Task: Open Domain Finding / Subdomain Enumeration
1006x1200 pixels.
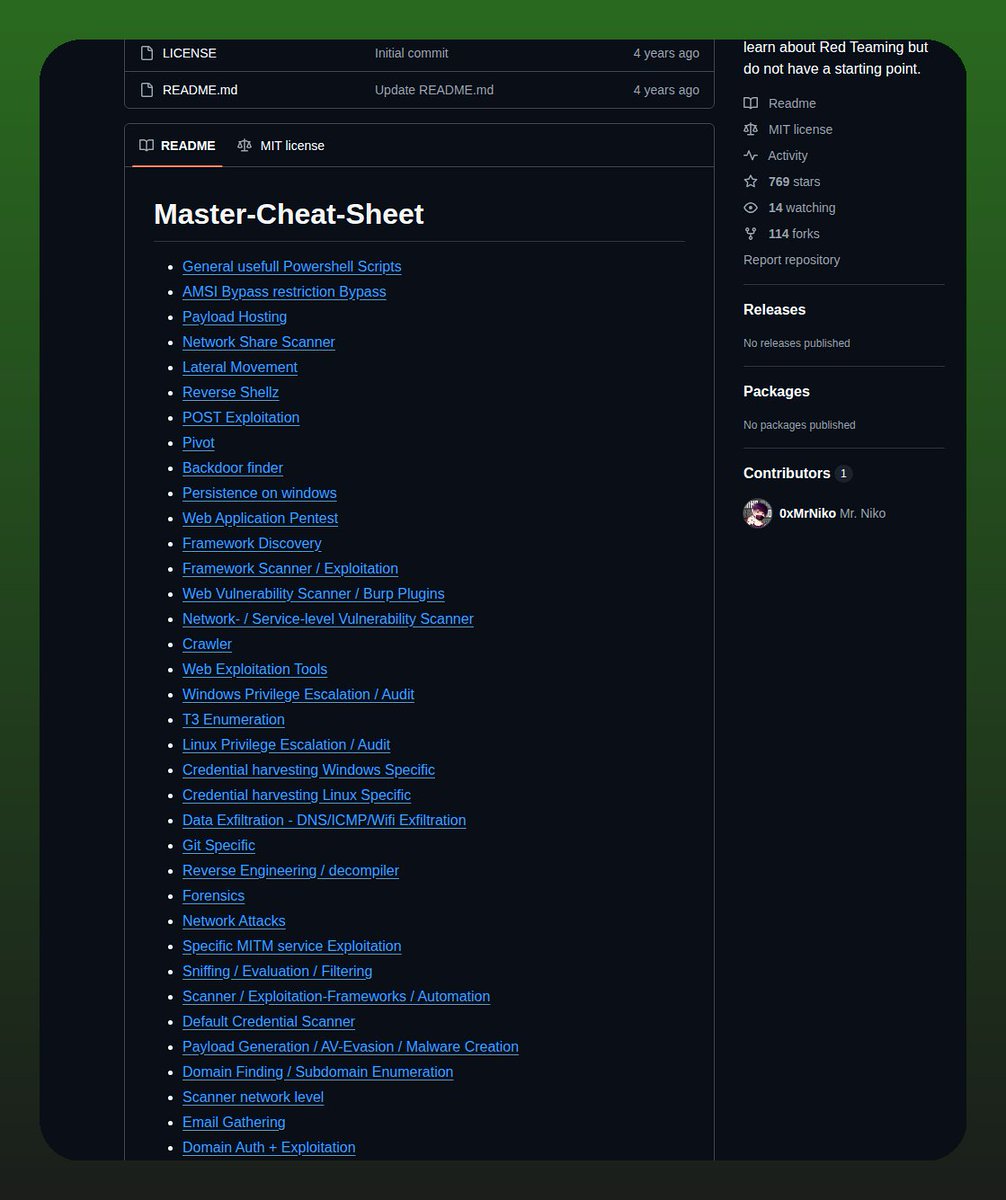Action: 318,1072
